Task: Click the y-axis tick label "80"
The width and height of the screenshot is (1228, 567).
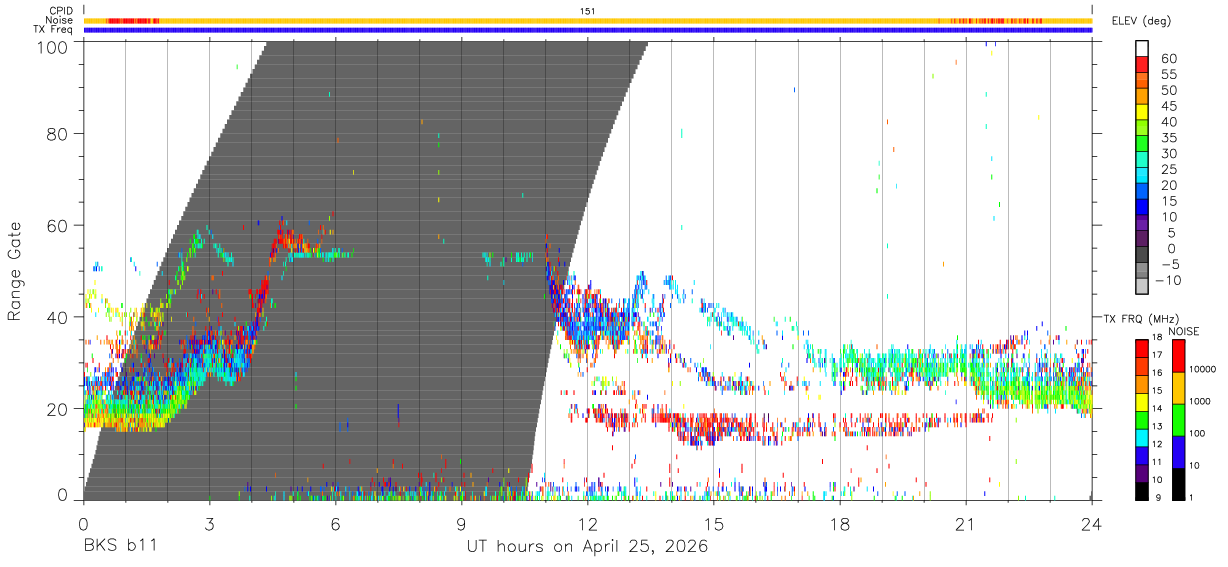Action: [x=56, y=133]
